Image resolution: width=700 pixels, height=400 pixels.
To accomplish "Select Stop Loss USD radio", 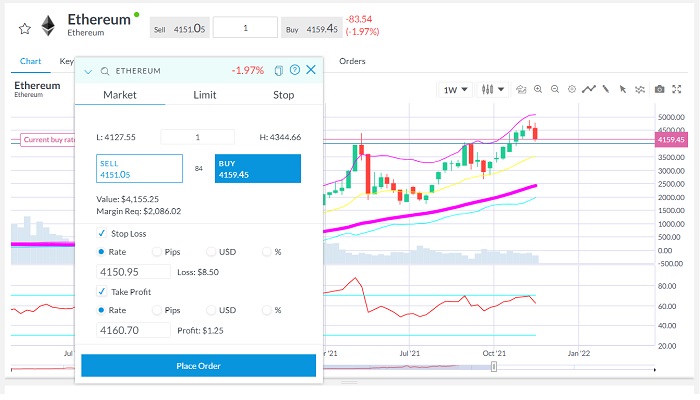I will click(x=211, y=252).
